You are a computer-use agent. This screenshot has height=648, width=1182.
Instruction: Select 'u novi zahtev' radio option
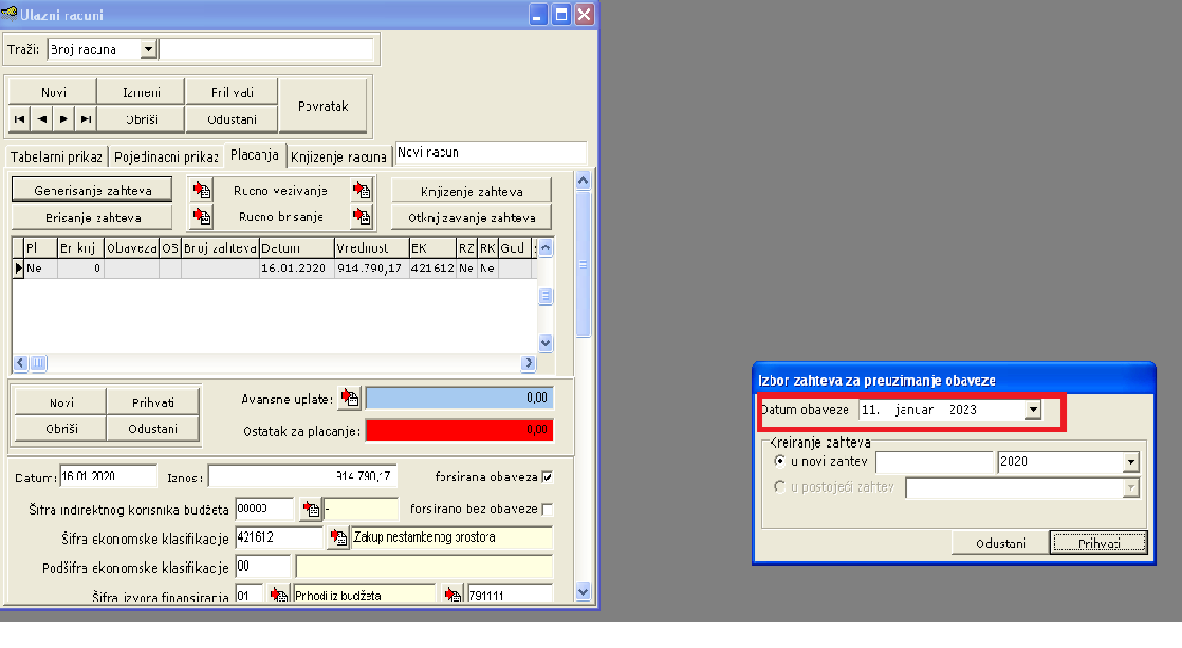781,462
